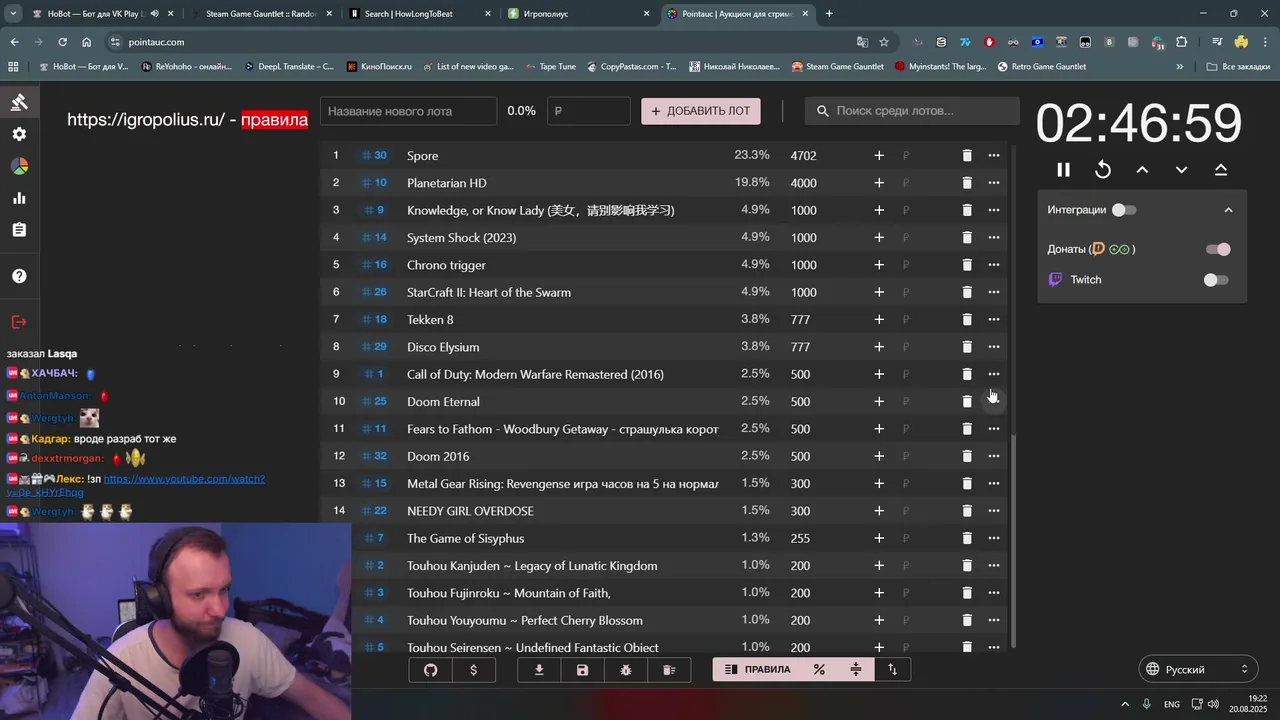Toggle the Донаты integration switch
This screenshot has height=720, width=1280.
click(1218, 249)
